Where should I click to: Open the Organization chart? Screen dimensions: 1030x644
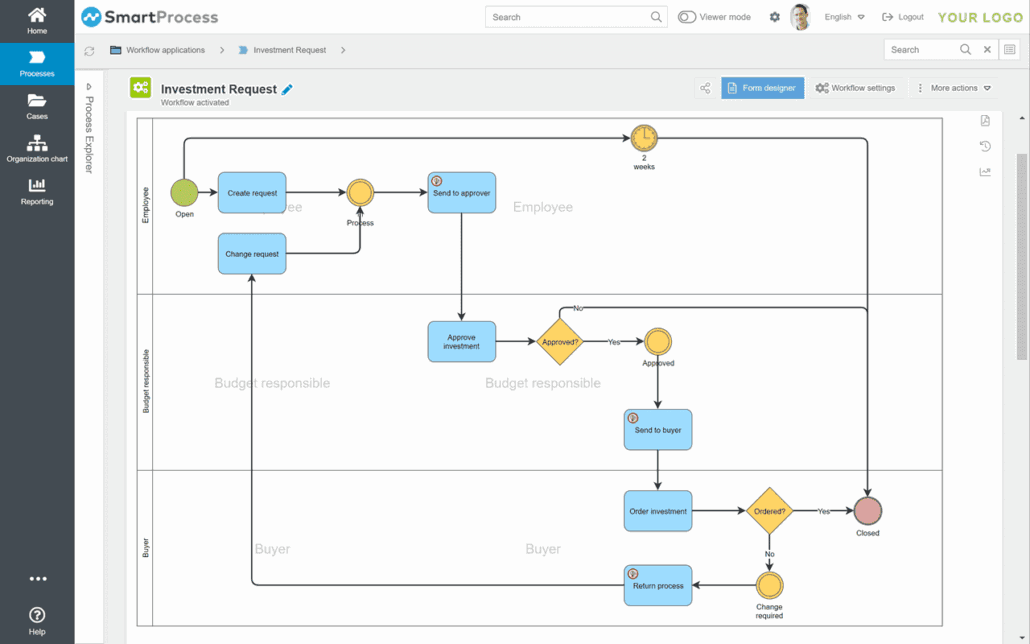click(36, 148)
